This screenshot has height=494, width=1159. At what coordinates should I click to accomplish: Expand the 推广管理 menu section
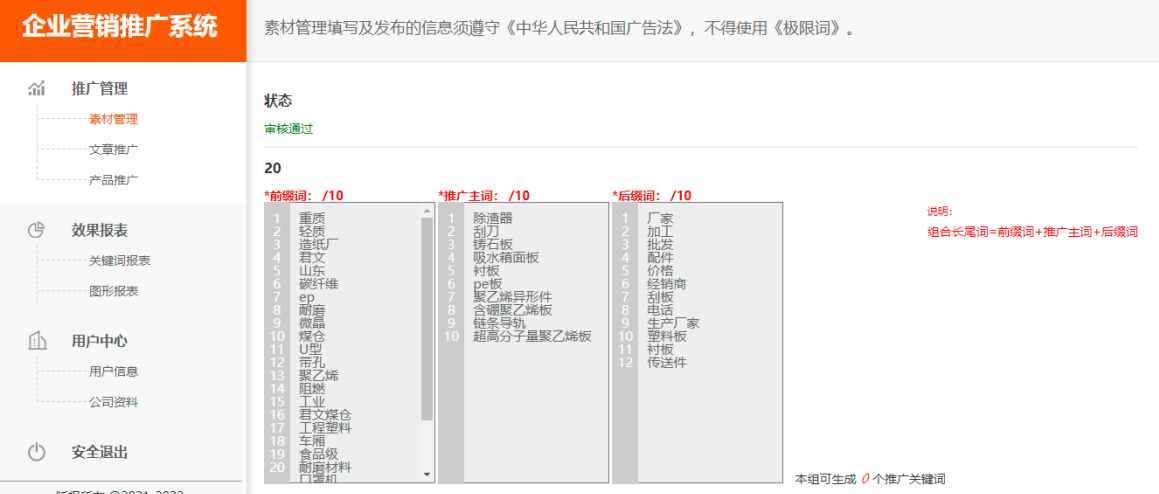coord(100,88)
